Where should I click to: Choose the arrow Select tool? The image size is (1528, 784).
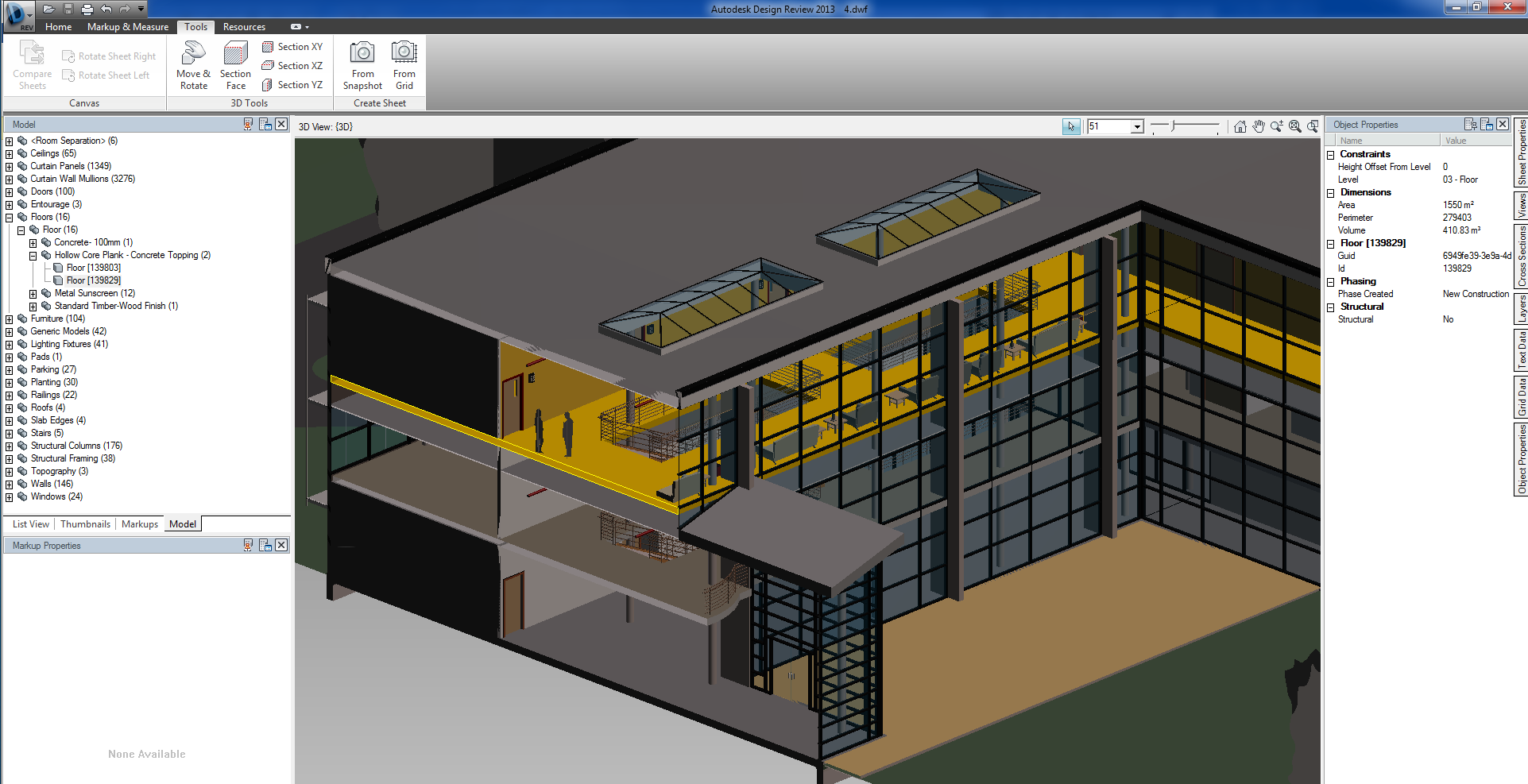[1071, 126]
